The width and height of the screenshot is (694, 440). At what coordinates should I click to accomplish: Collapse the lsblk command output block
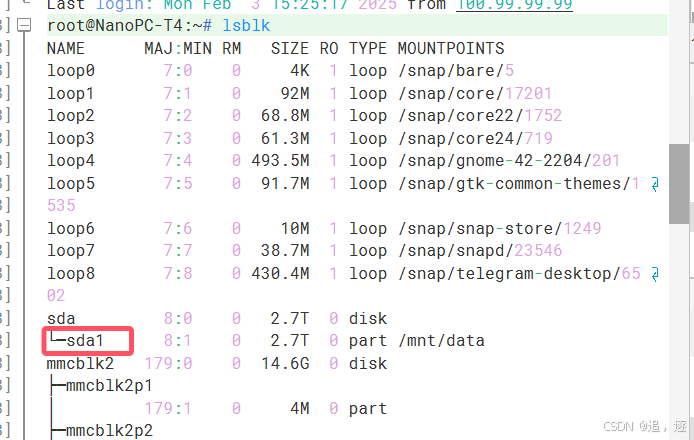coord(24,25)
